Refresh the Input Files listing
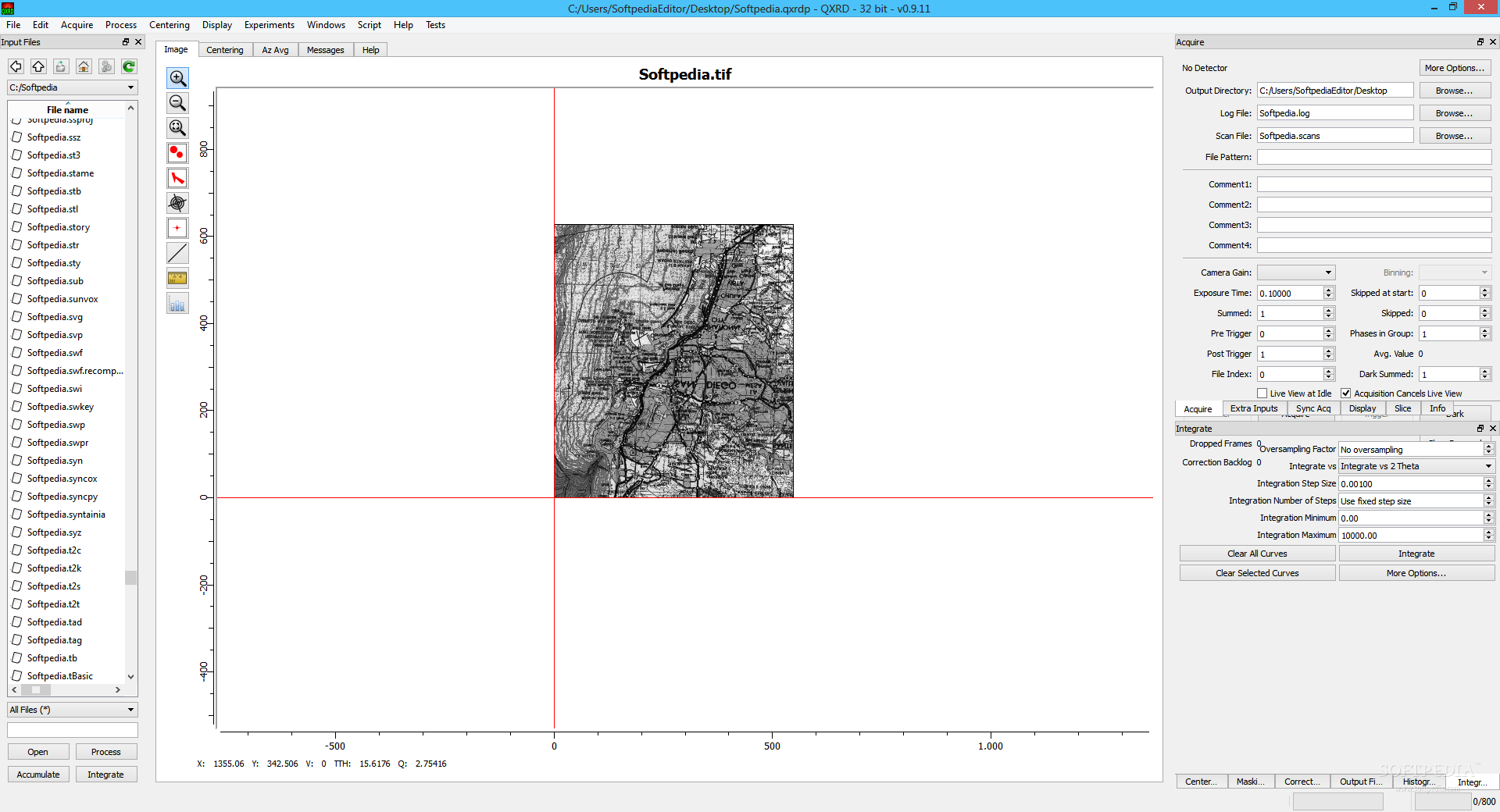1500x812 pixels. coord(129,66)
